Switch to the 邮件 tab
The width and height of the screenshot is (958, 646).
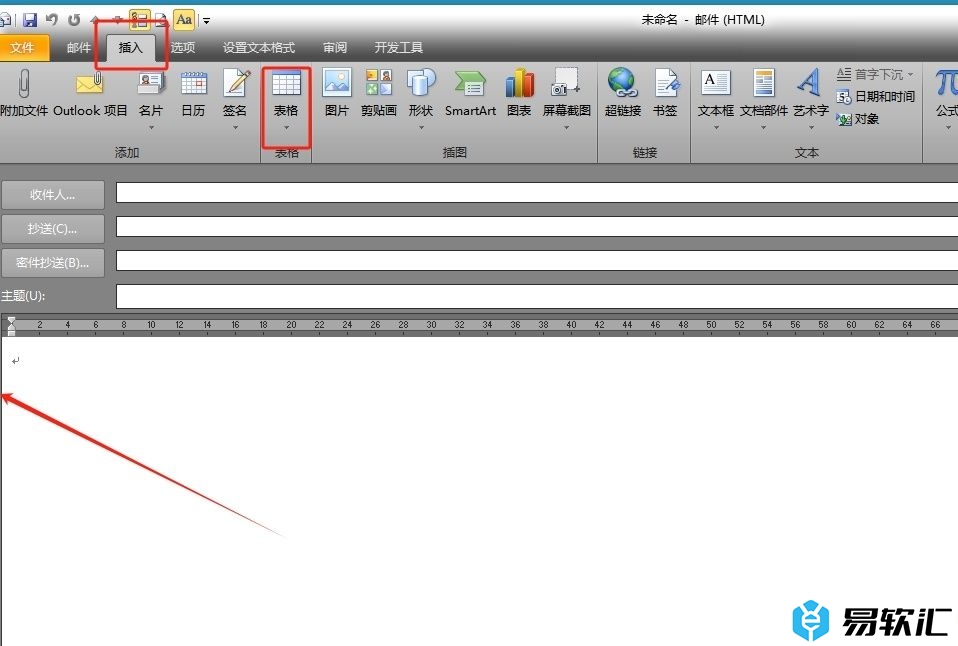[79, 48]
